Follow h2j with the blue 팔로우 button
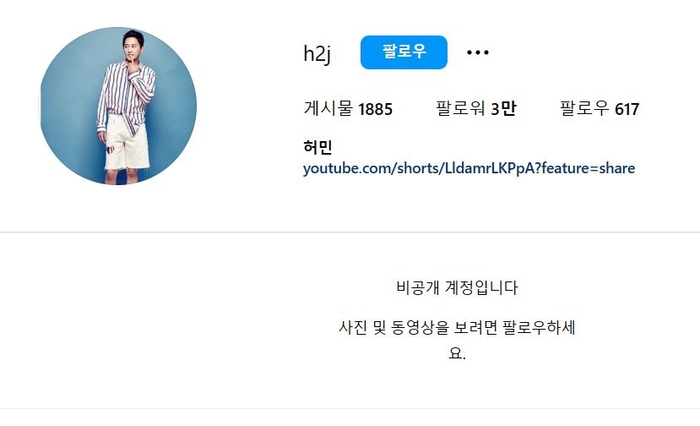The height and width of the screenshot is (426, 700). click(404, 52)
